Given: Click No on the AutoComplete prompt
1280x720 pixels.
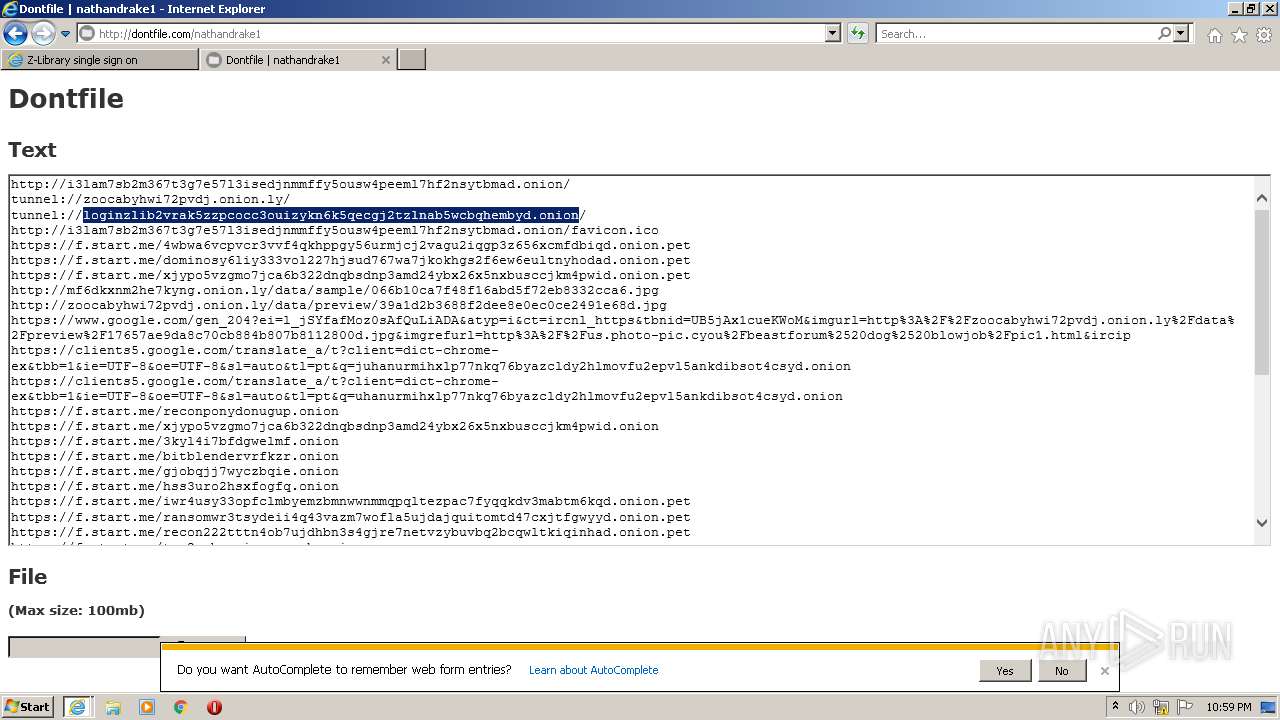Looking at the screenshot, I should coord(1061,671).
